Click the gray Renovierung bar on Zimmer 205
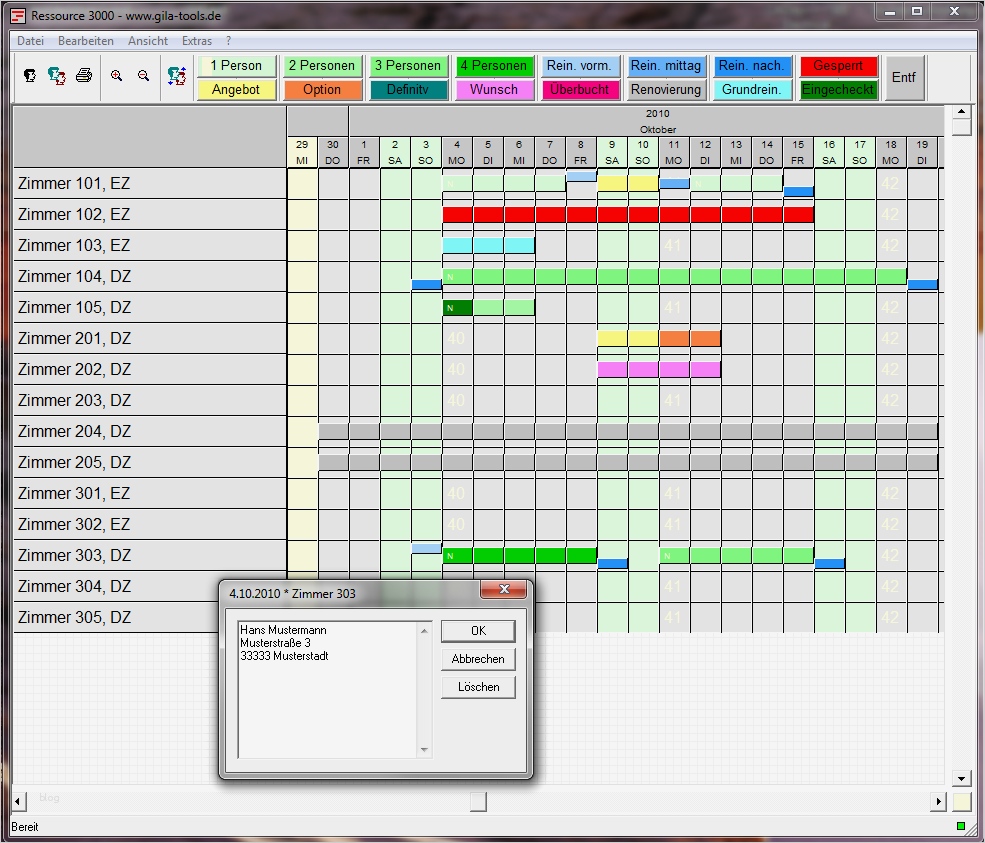 coord(628,462)
